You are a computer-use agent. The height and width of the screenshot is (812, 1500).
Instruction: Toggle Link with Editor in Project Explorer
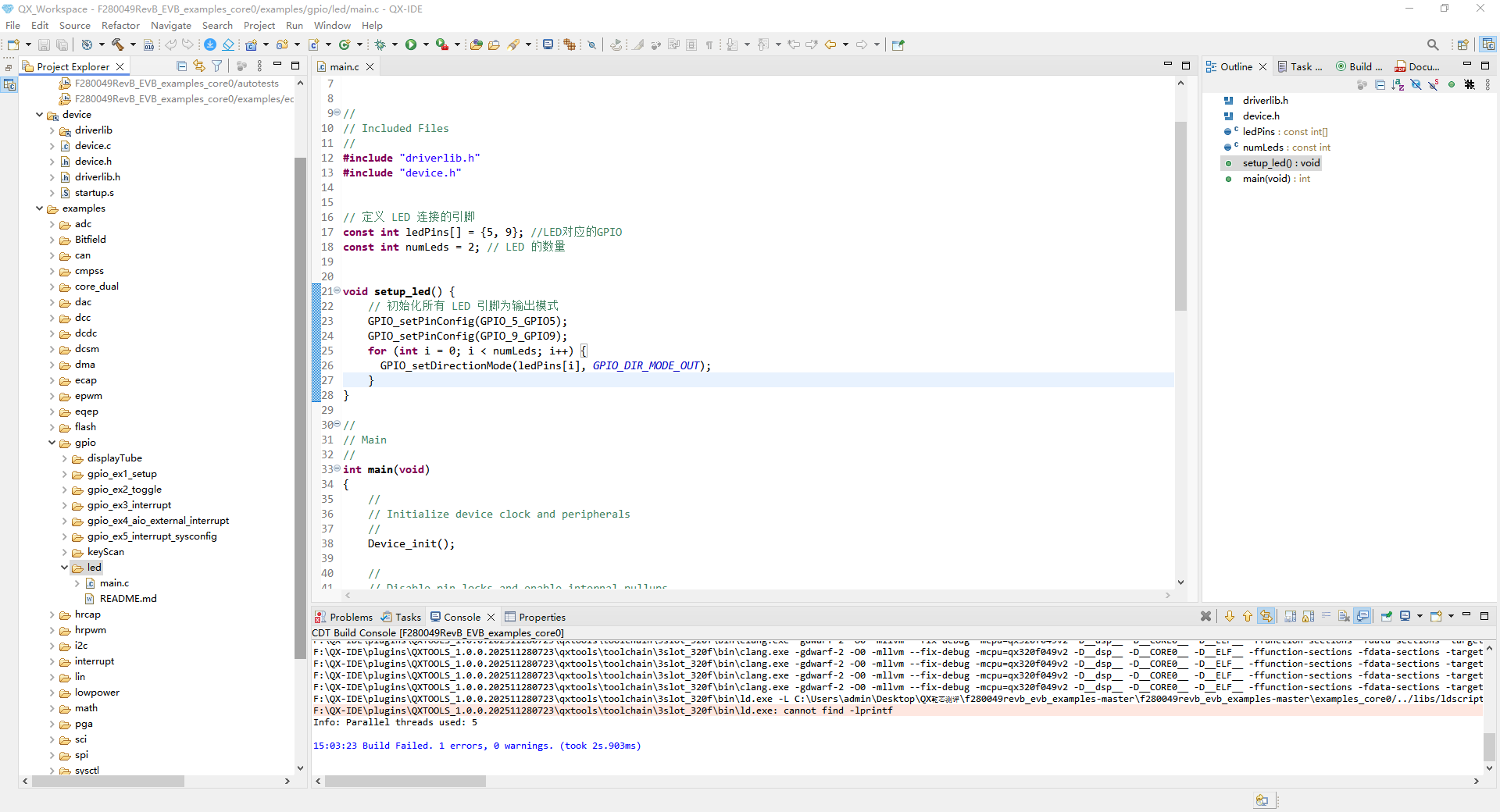tap(199, 66)
